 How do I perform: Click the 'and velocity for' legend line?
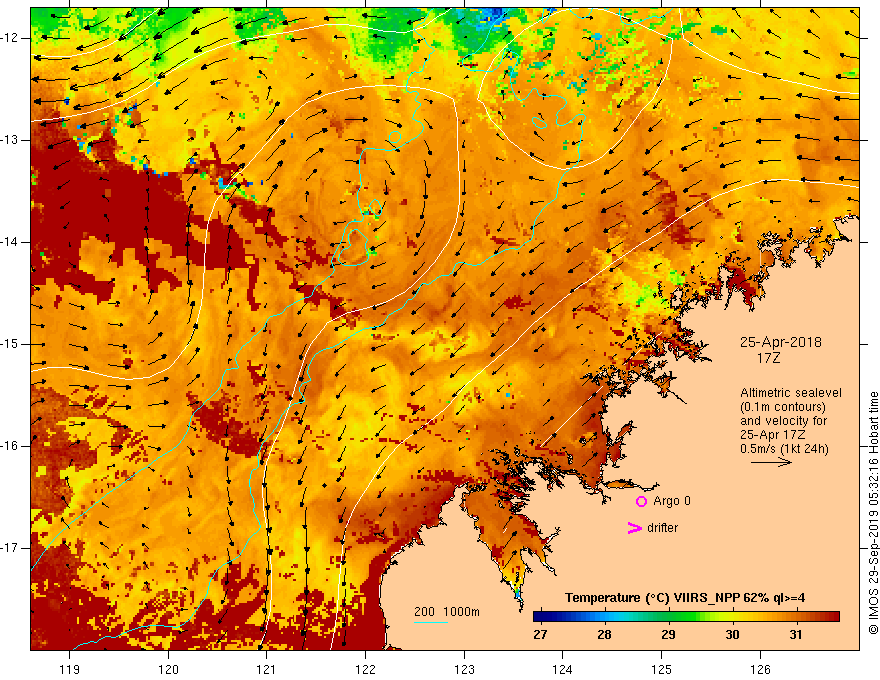(783, 421)
